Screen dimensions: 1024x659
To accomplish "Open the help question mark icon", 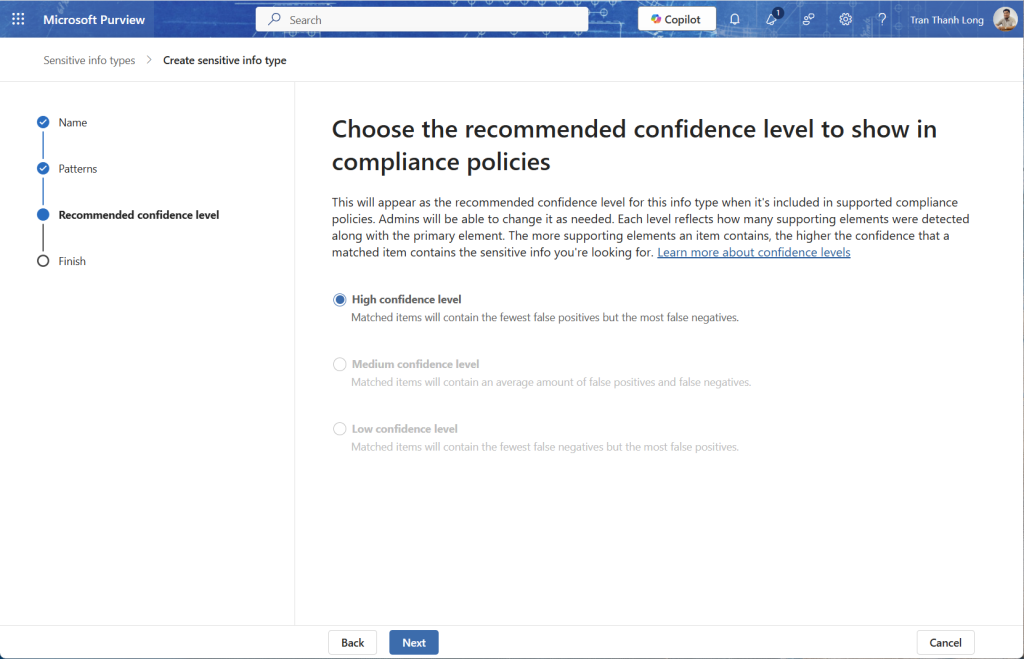I will tap(882, 19).
